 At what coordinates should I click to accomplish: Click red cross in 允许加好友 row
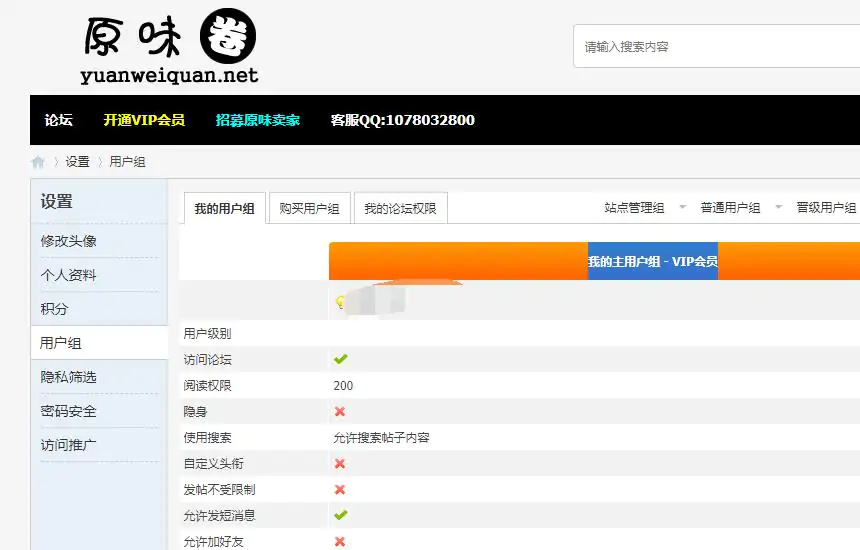[340, 541]
